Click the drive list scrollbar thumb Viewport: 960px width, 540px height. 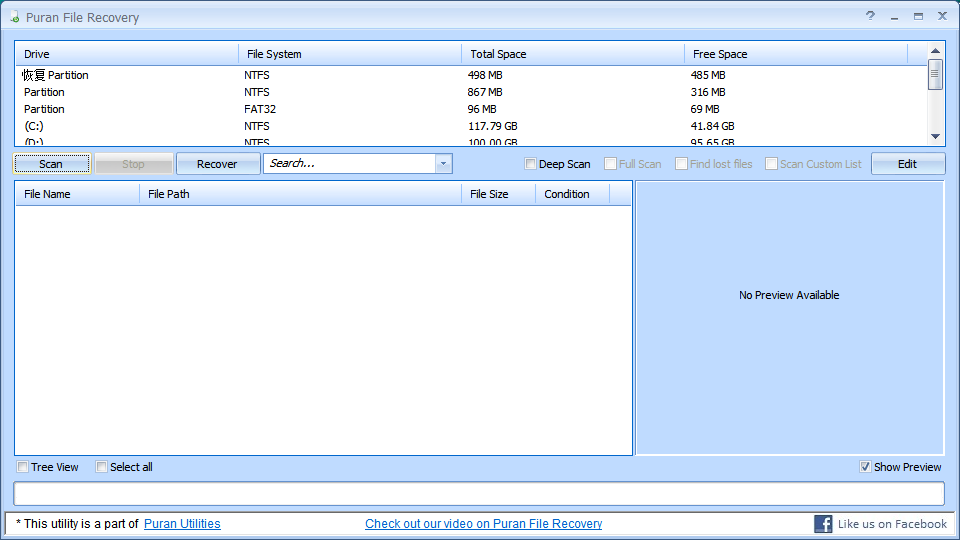(x=934, y=74)
